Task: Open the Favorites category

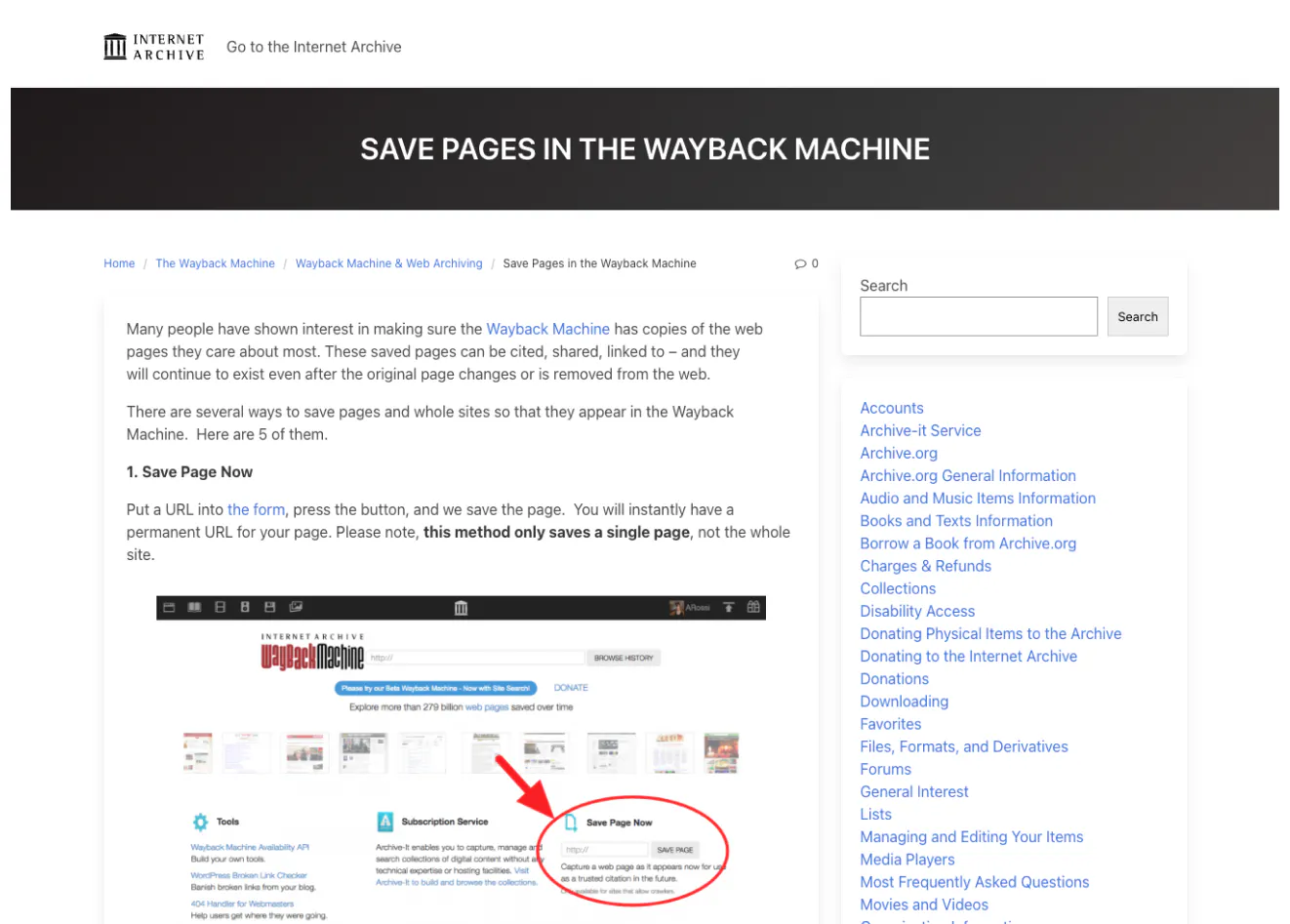Action: (890, 723)
